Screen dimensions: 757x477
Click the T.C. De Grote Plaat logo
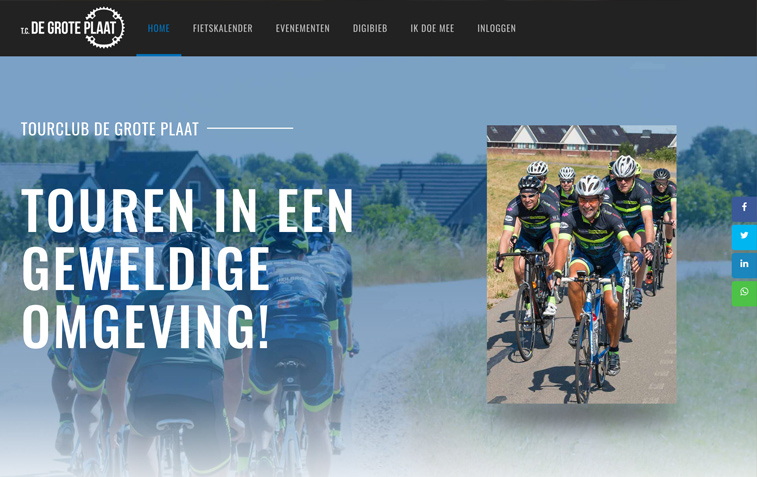[72, 28]
